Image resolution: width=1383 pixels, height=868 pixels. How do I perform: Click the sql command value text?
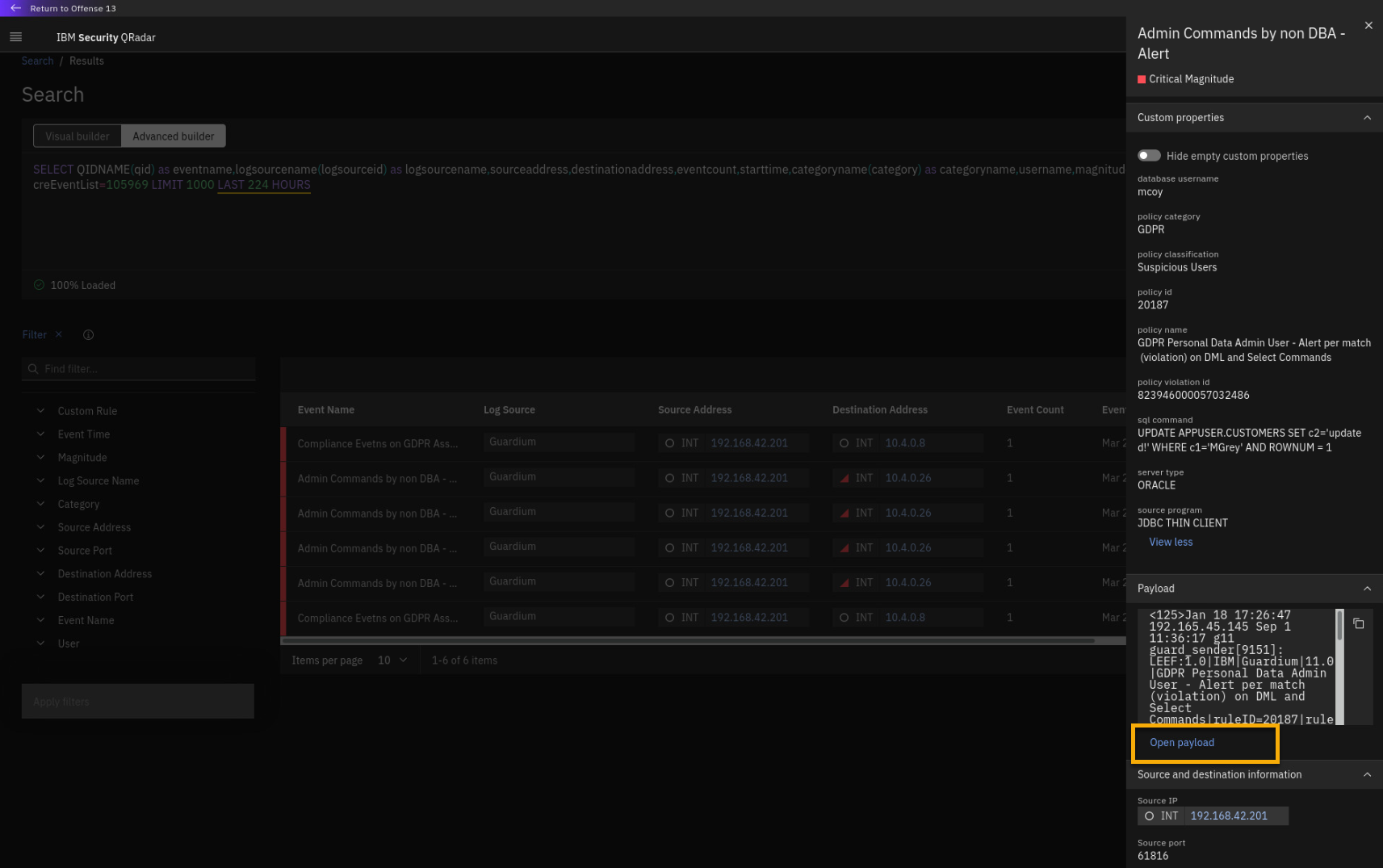click(x=1249, y=440)
